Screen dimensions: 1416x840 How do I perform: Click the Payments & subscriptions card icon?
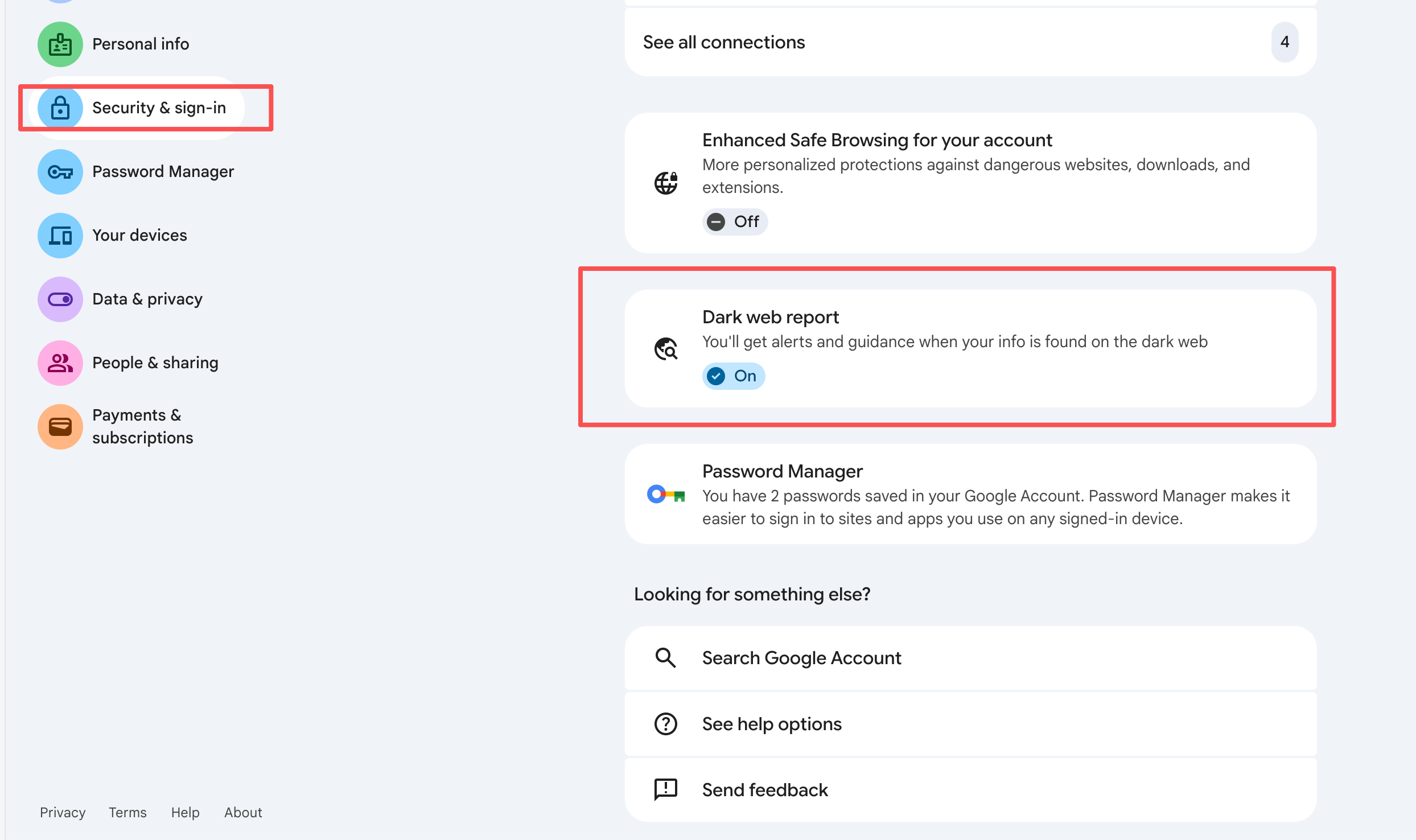coord(60,427)
